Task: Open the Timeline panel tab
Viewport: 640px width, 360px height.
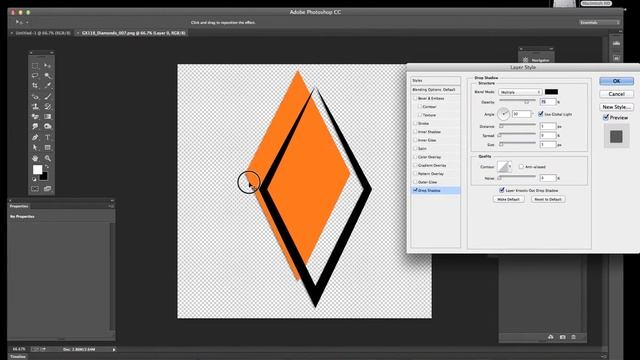Action: point(18,357)
